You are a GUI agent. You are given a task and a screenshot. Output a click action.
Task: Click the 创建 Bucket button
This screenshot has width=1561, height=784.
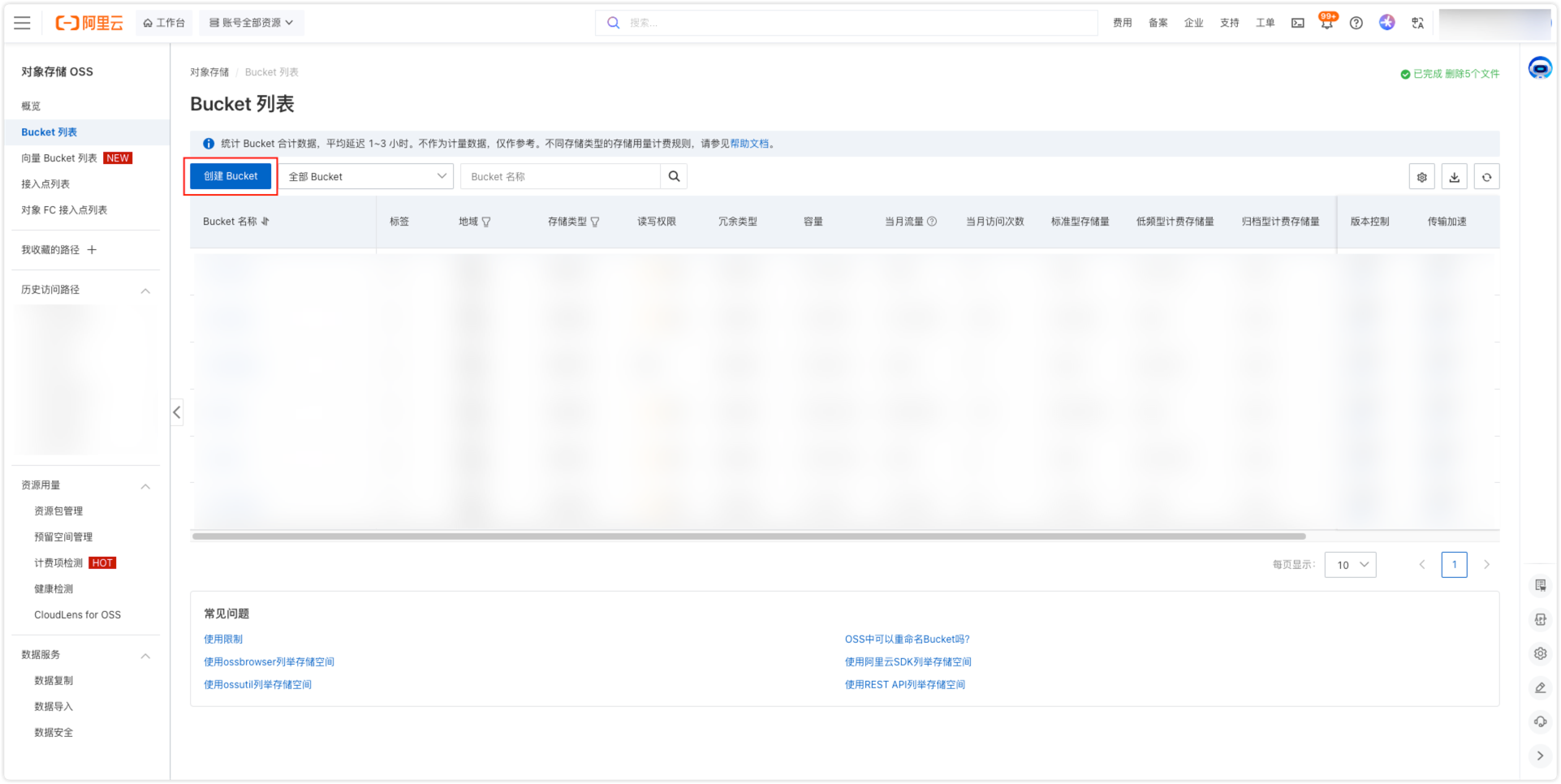click(231, 176)
